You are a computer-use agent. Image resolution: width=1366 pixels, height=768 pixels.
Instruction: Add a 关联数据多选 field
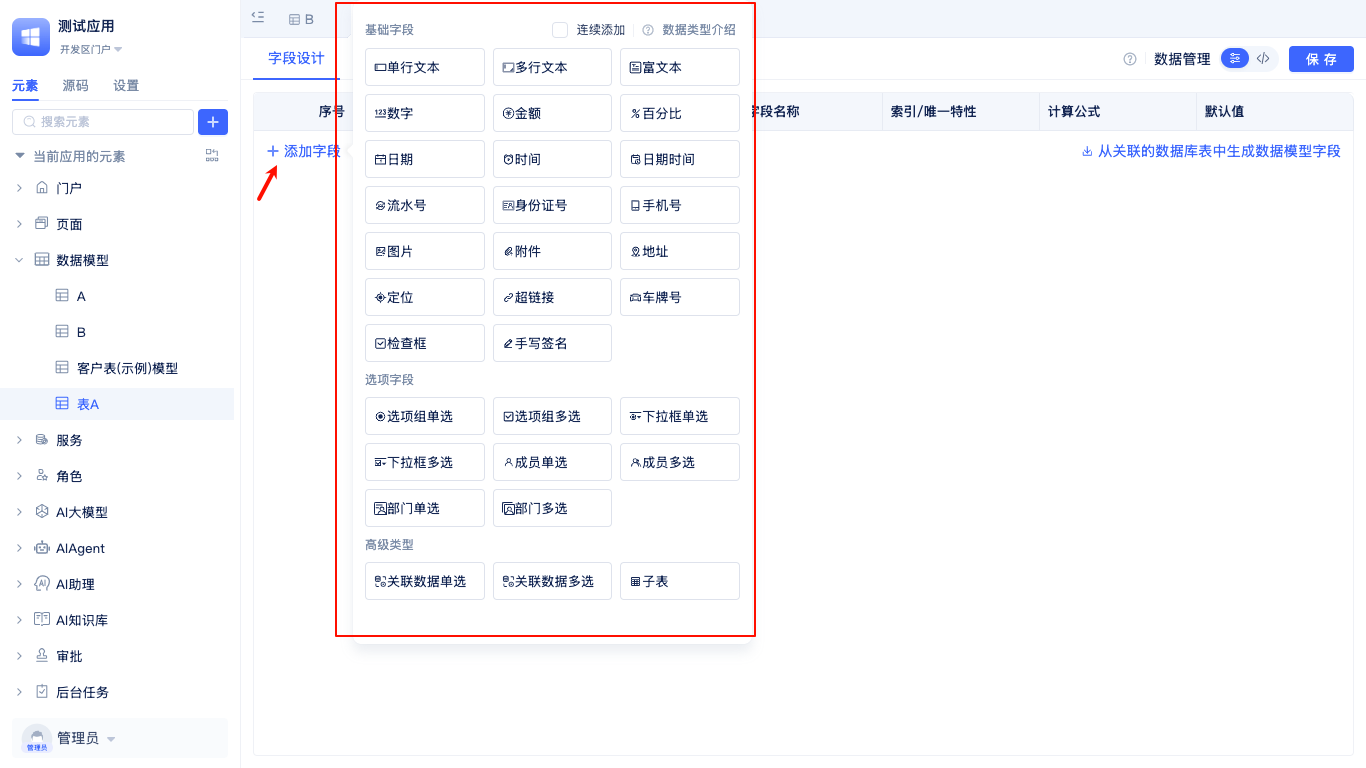[552, 581]
